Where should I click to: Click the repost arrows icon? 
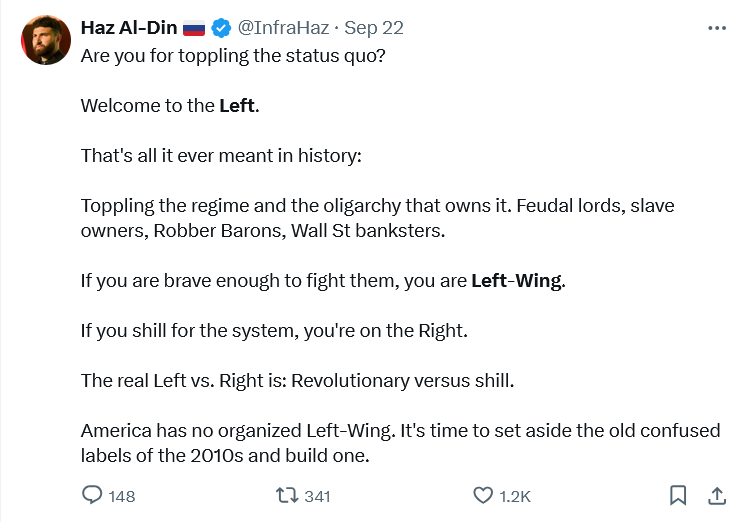(285, 495)
